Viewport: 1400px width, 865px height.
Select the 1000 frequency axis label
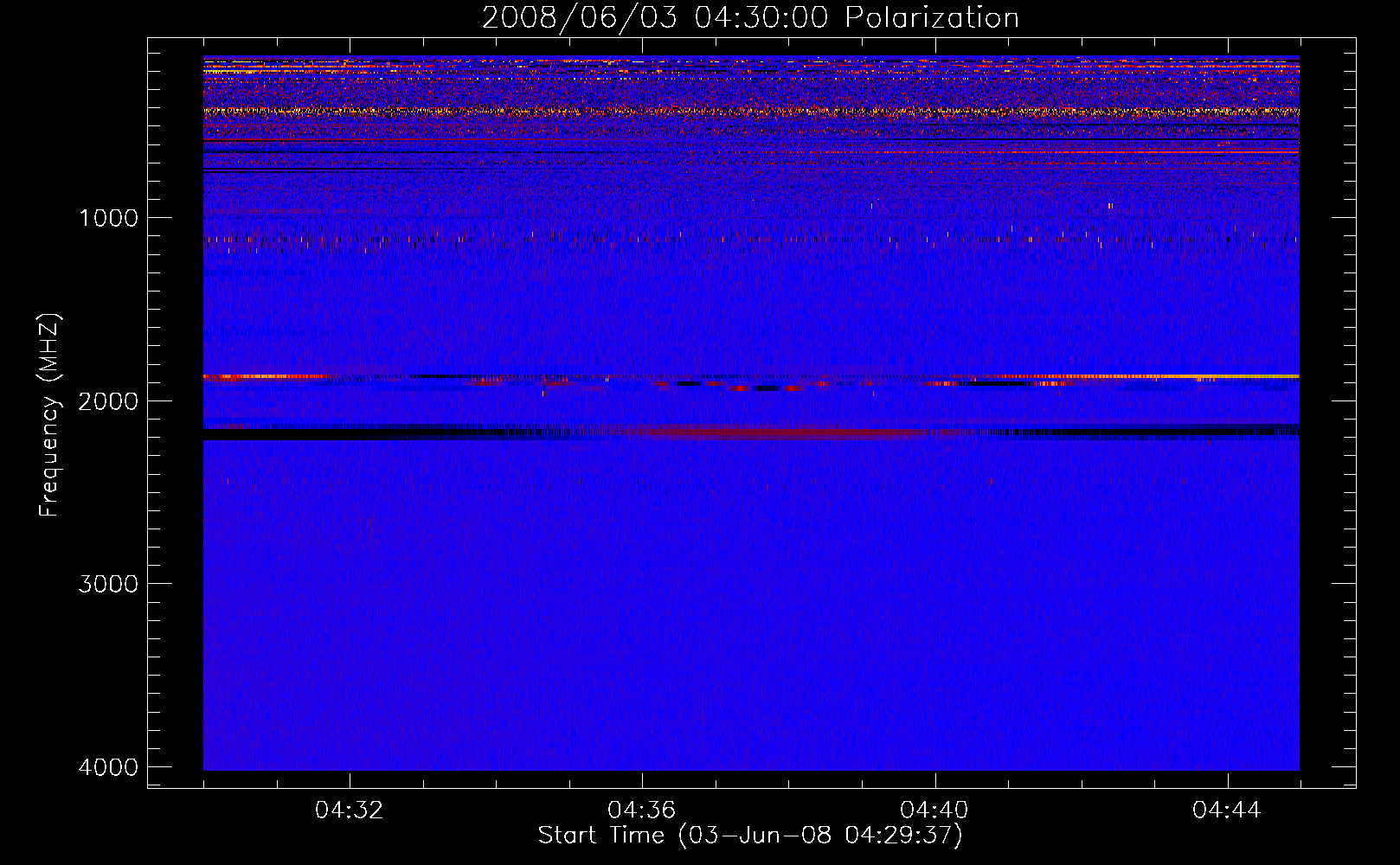click(x=108, y=218)
